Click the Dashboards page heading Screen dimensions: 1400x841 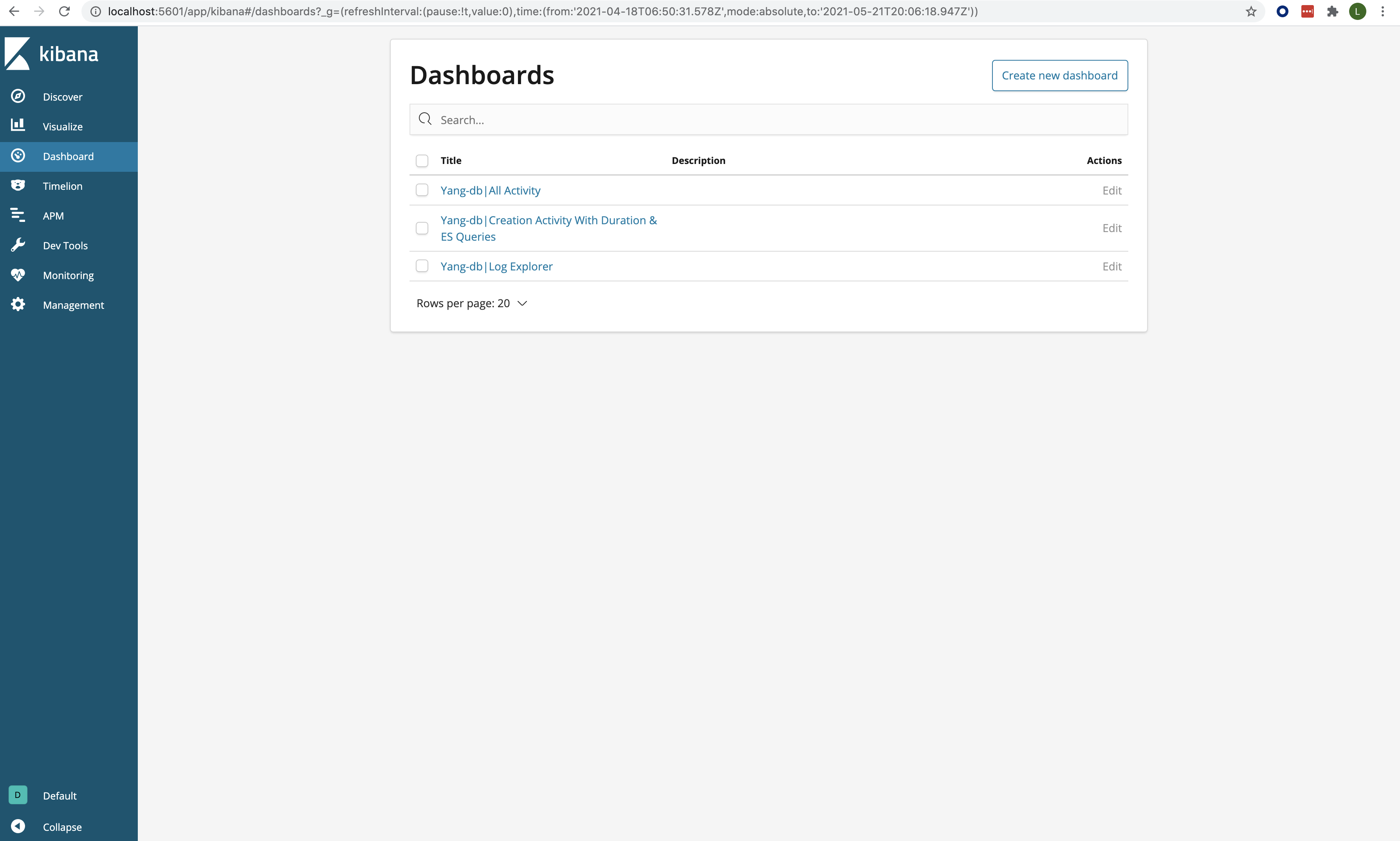tap(482, 75)
